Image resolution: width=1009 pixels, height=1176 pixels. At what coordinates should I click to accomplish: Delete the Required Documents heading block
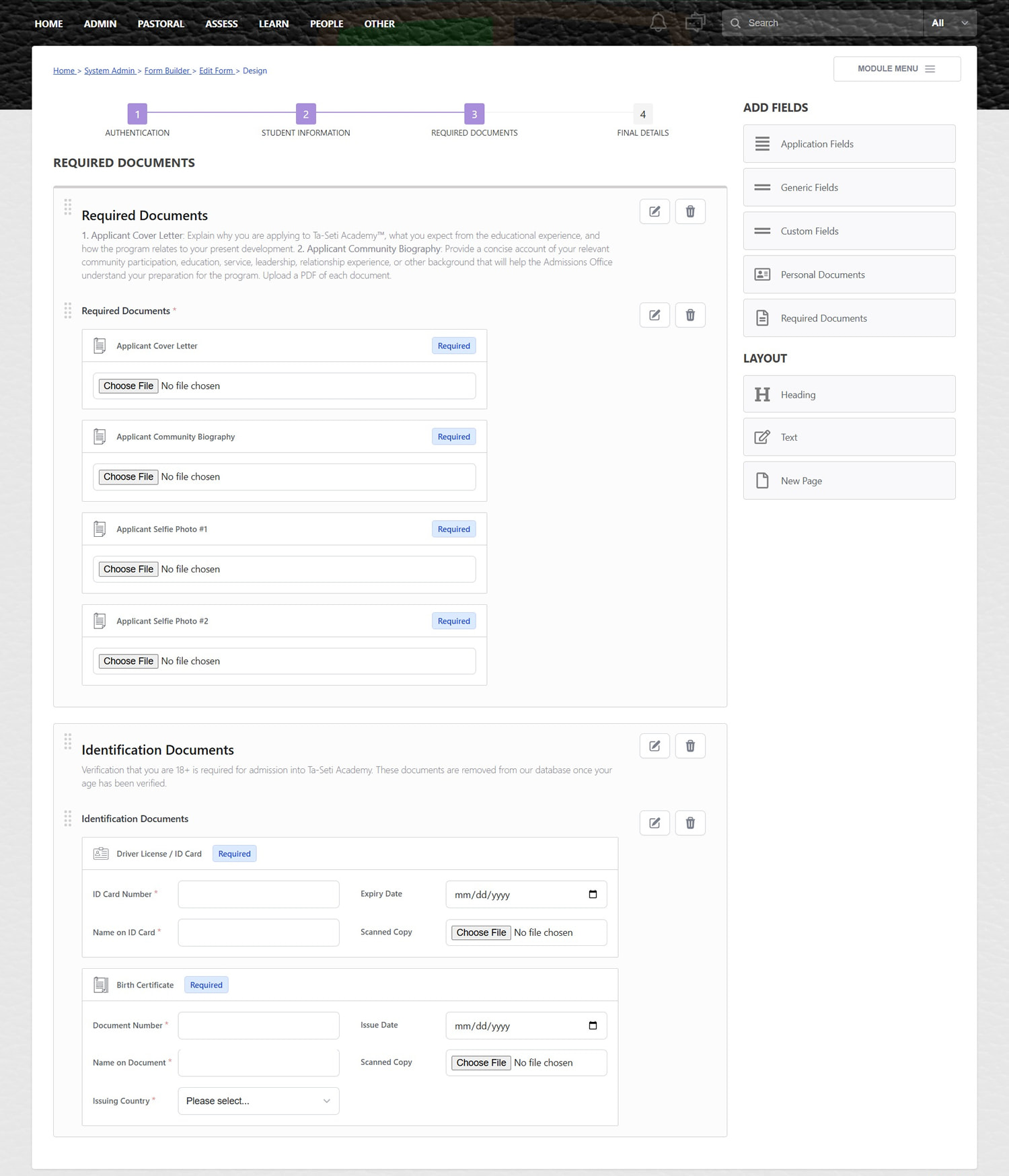coord(690,211)
